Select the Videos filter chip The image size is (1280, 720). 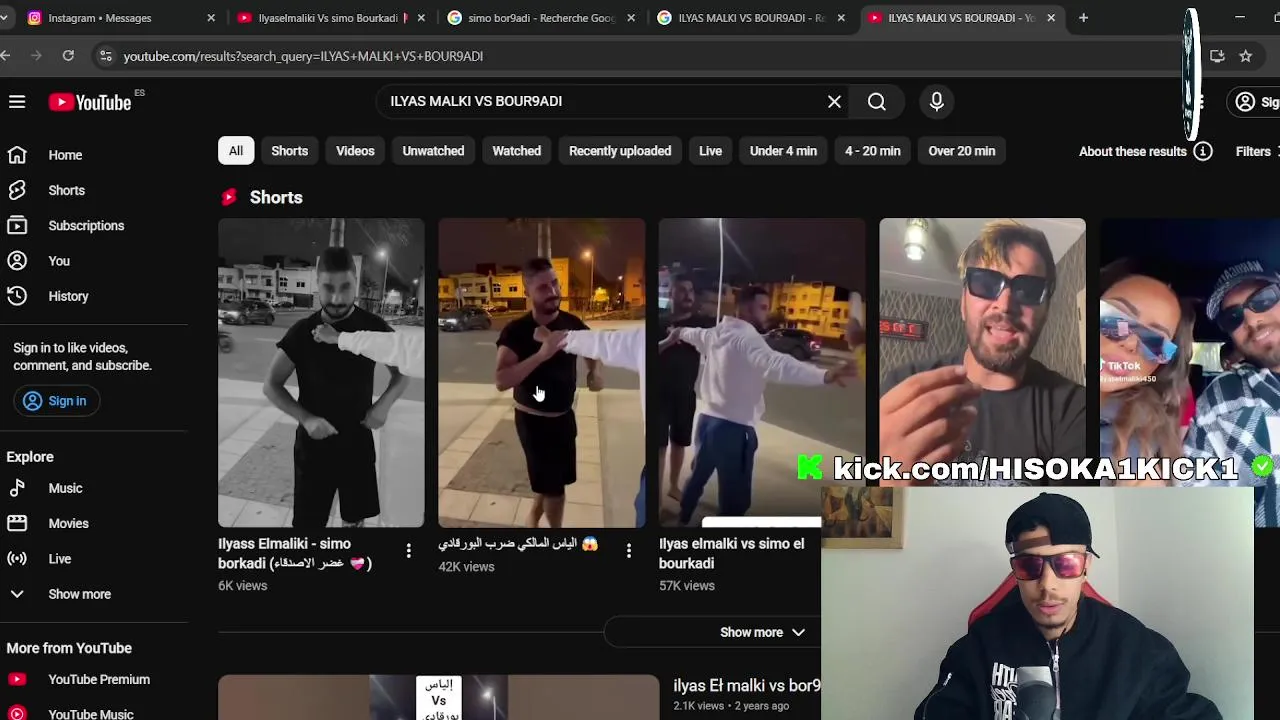(x=355, y=151)
